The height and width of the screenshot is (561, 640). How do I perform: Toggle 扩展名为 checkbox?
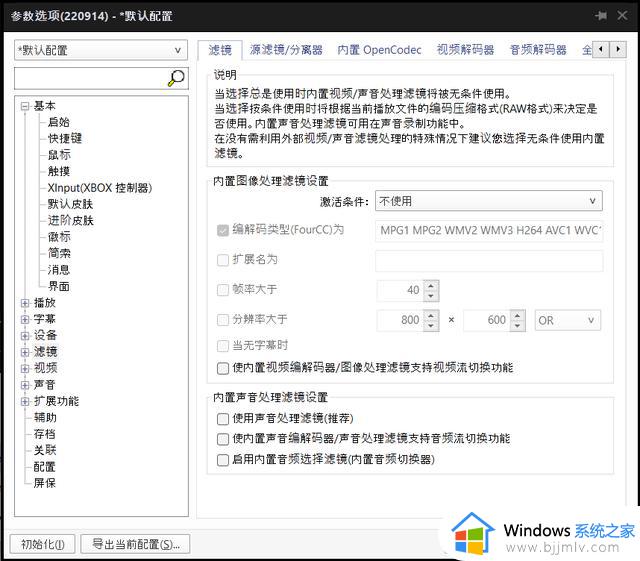(x=223, y=260)
